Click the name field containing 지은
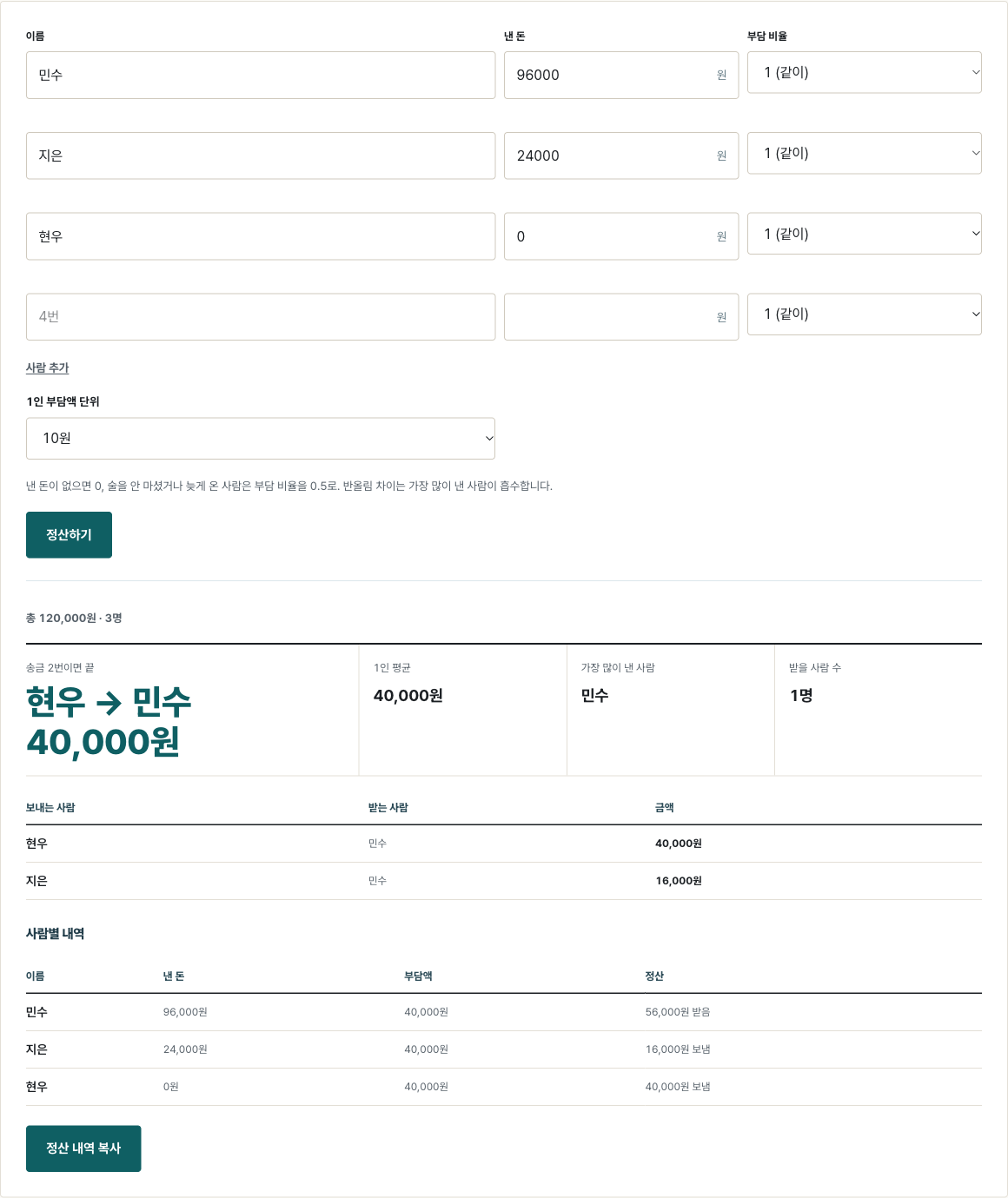Screen dimensions: 1008x1198 click(261, 156)
